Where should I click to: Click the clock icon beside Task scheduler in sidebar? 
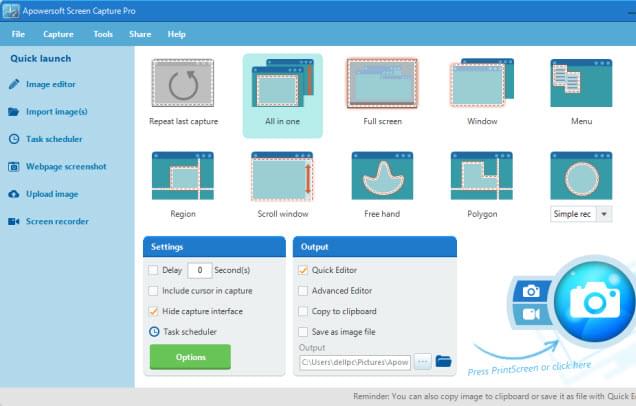pos(14,139)
